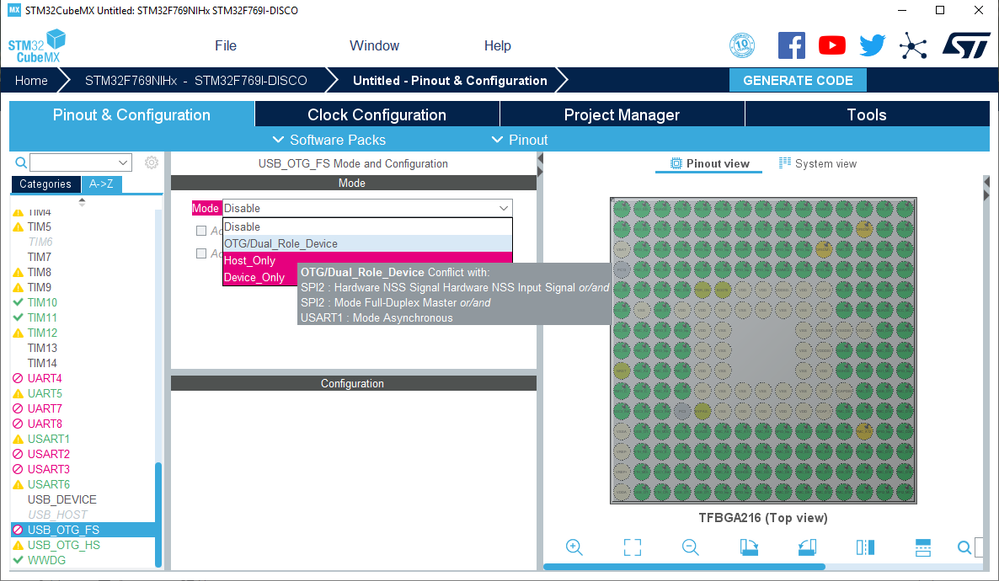The image size is (999, 581).
Task: Open the peripheral search dropdown arrow
Action: (123, 162)
